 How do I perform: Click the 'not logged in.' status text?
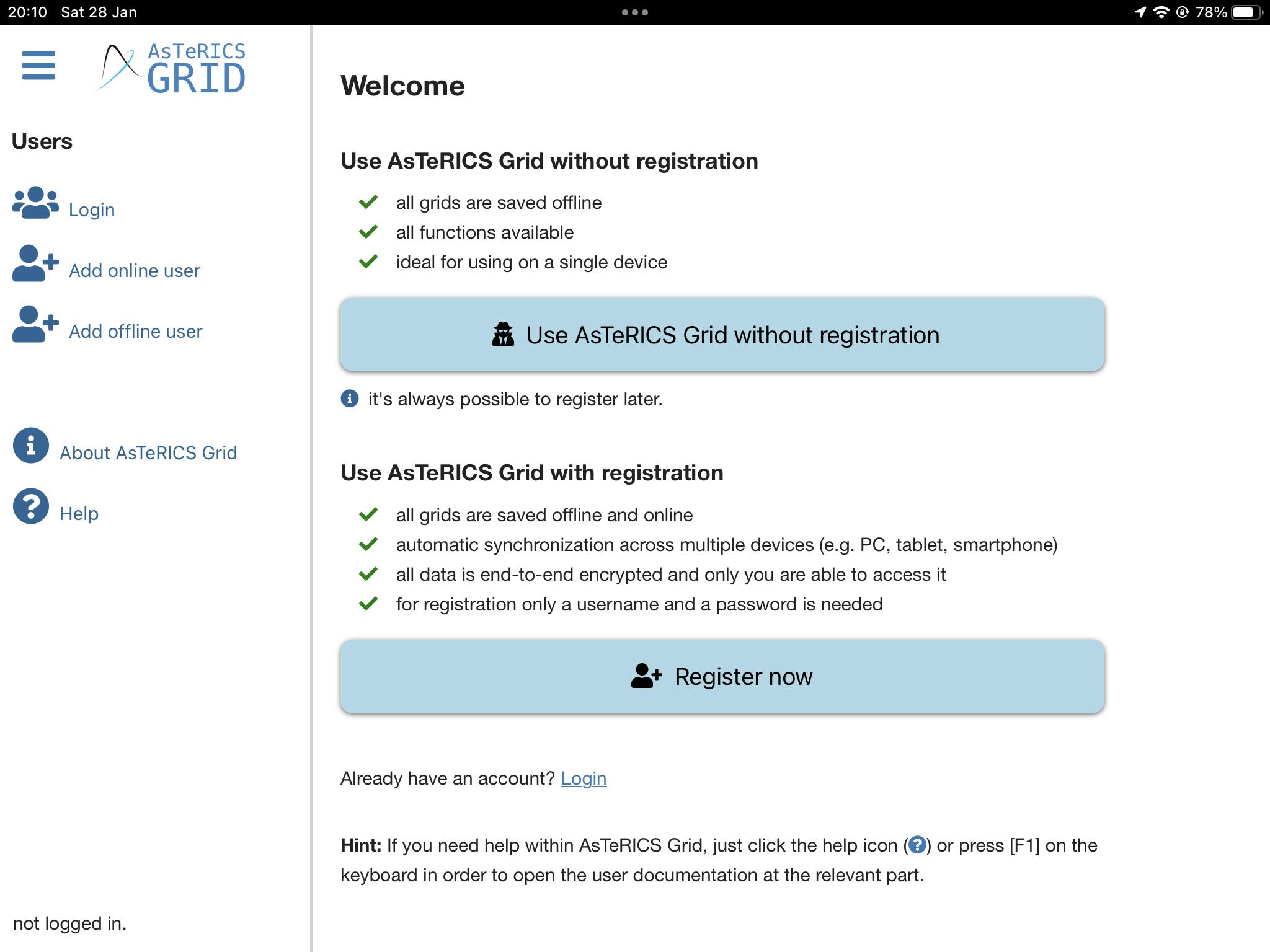69,923
